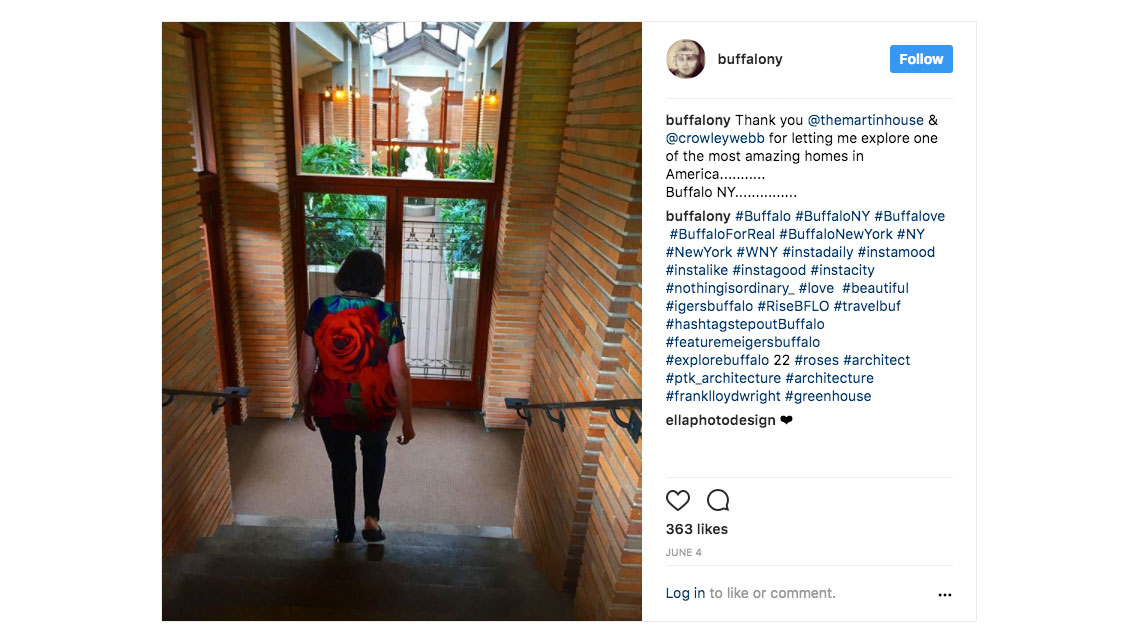Open the #RiseBFLO hashtag
This screenshot has height=641, width=1140.
[793, 306]
